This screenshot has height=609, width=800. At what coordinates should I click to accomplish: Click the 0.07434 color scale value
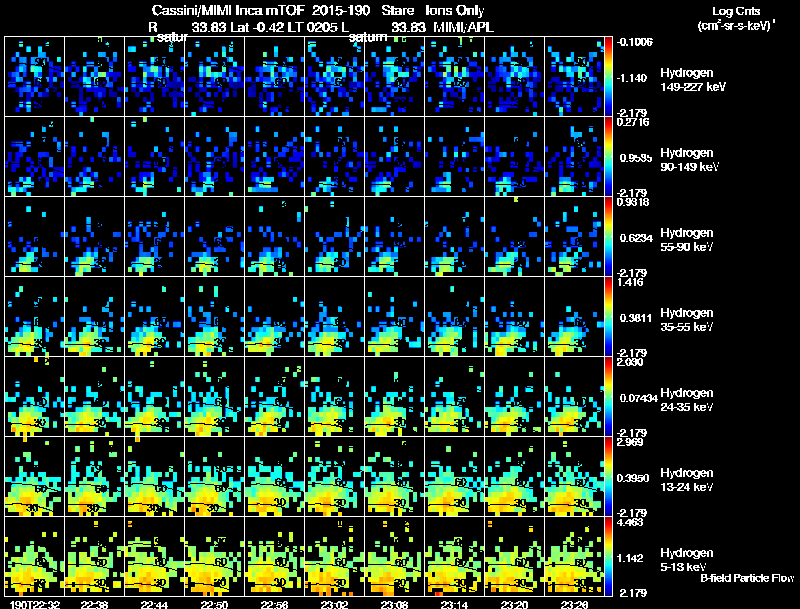[x=639, y=398]
